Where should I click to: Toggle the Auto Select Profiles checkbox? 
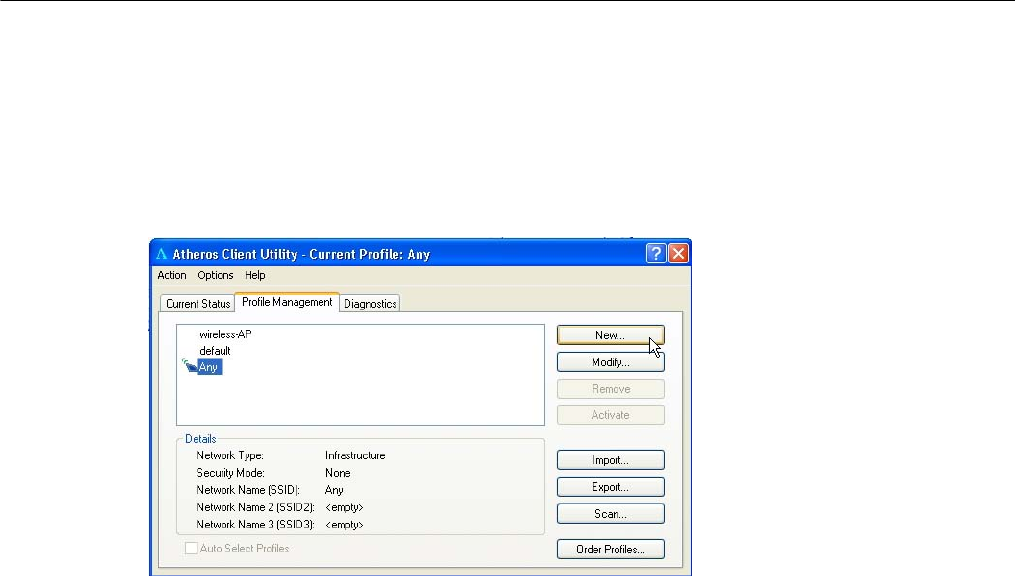[192, 548]
